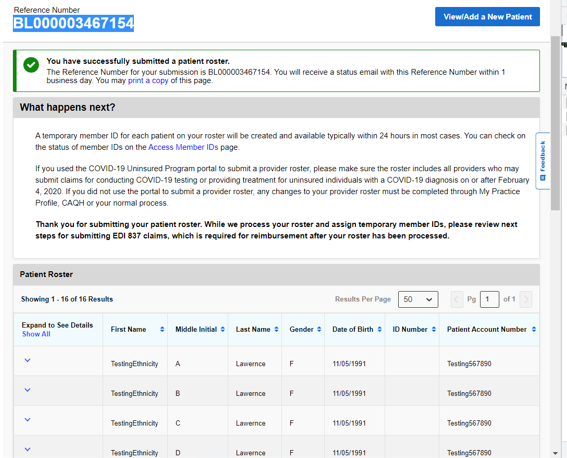Sort by ID Number column arrows

point(434,329)
